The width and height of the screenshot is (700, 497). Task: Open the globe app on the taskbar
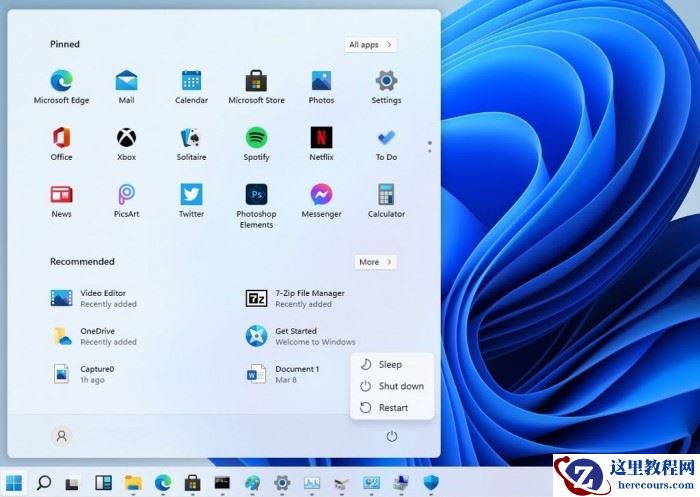252,482
